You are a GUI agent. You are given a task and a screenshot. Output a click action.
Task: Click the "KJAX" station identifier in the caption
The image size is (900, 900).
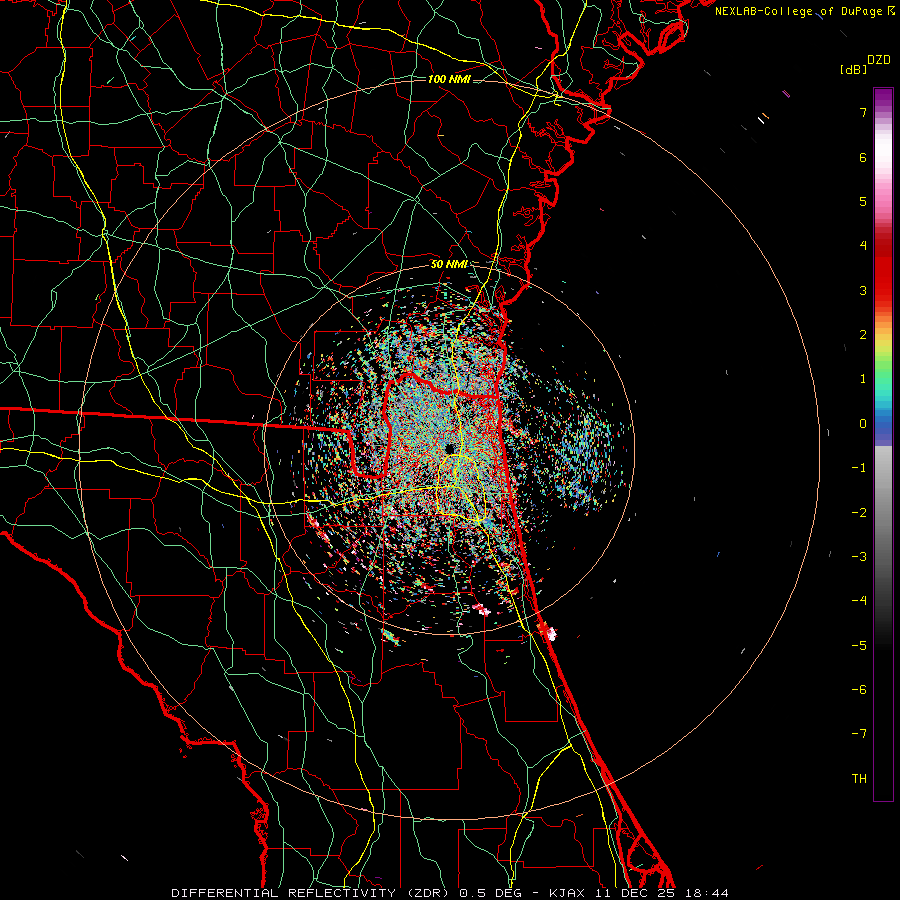[x=567, y=893]
